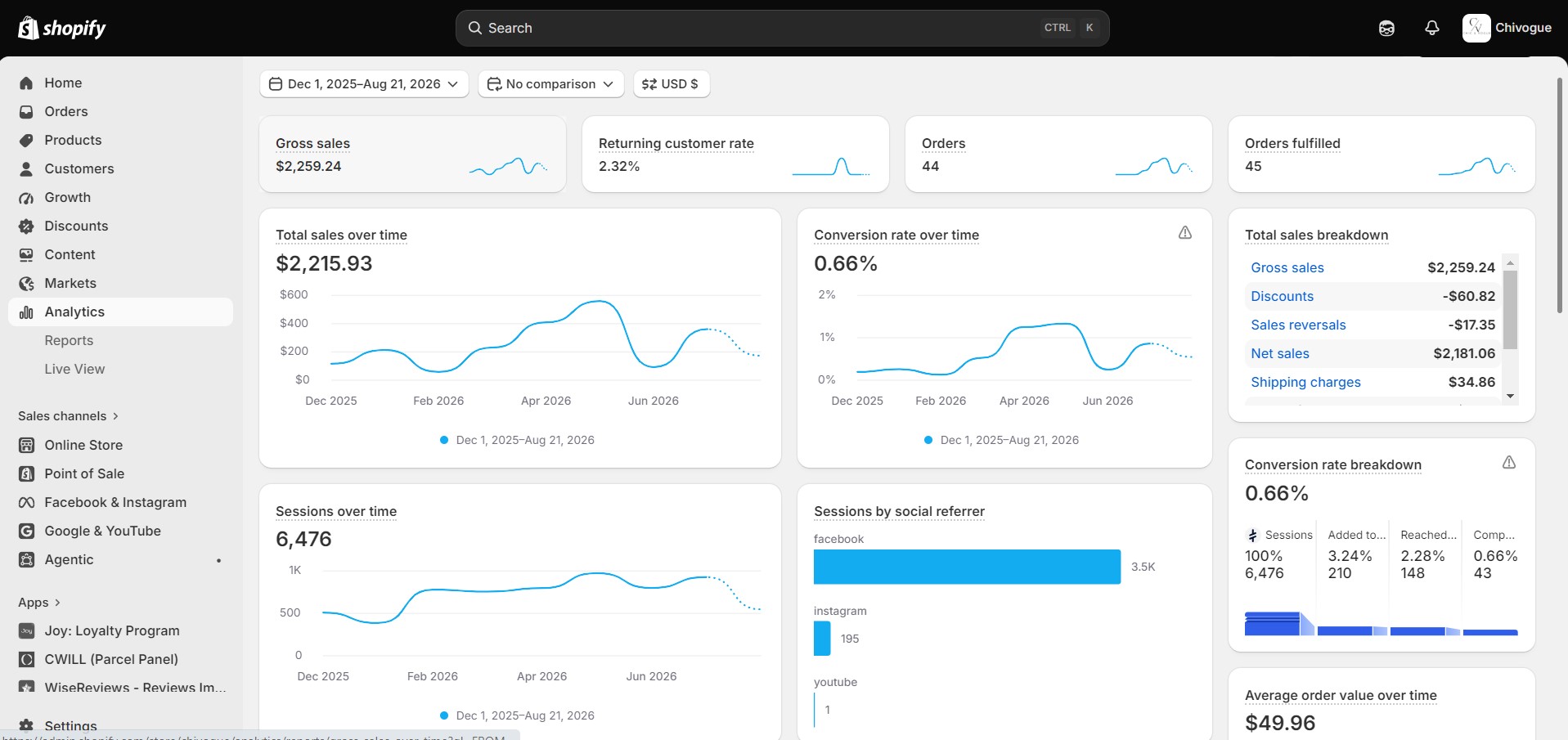Click the Shopify logo
Screen dimensions: 1568x740
(62, 29)
